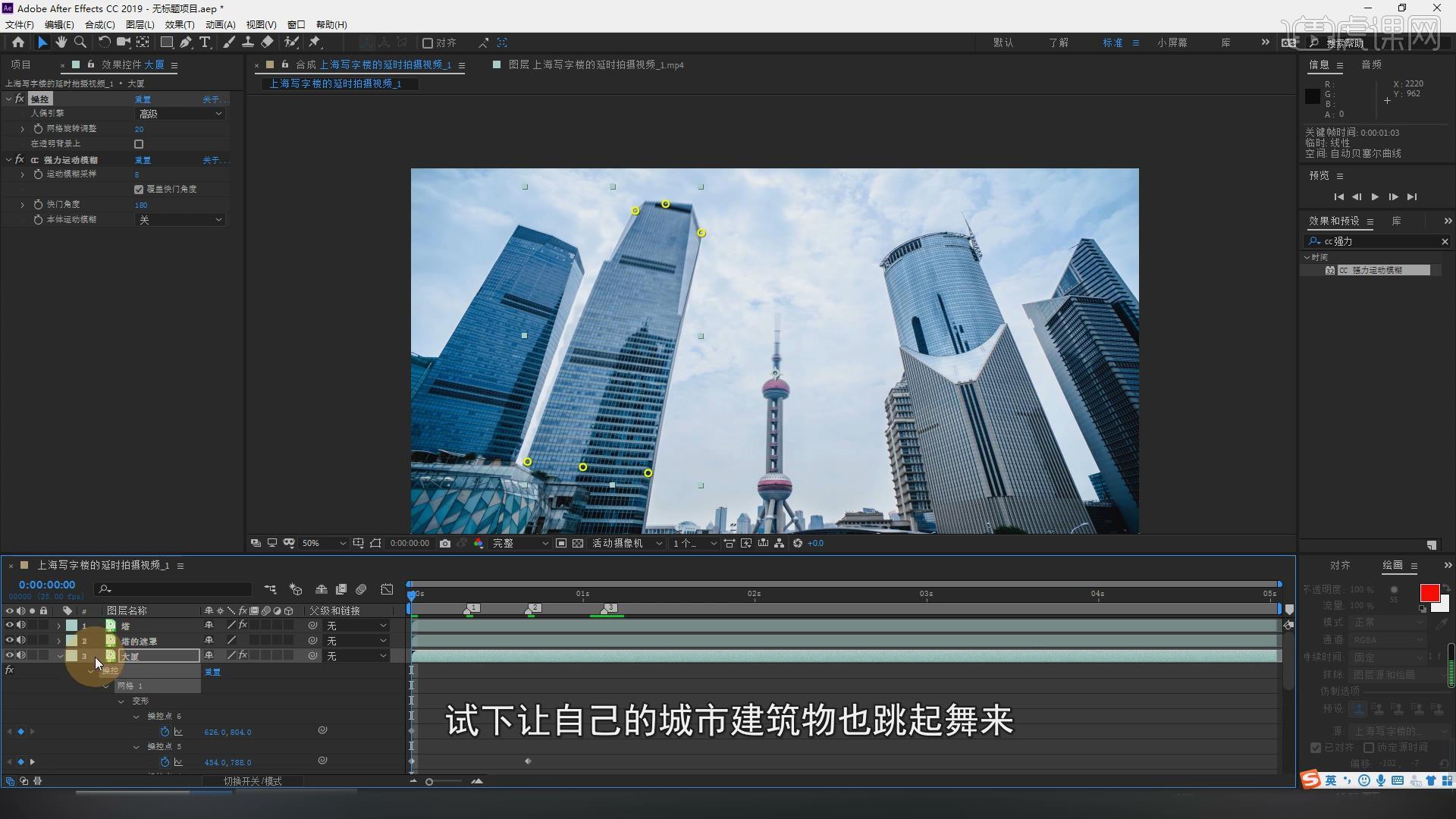Click the Home icon in toolbar
Image resolution: width=1456 pixels, height=819 pixels.
(x=18, y=42)
